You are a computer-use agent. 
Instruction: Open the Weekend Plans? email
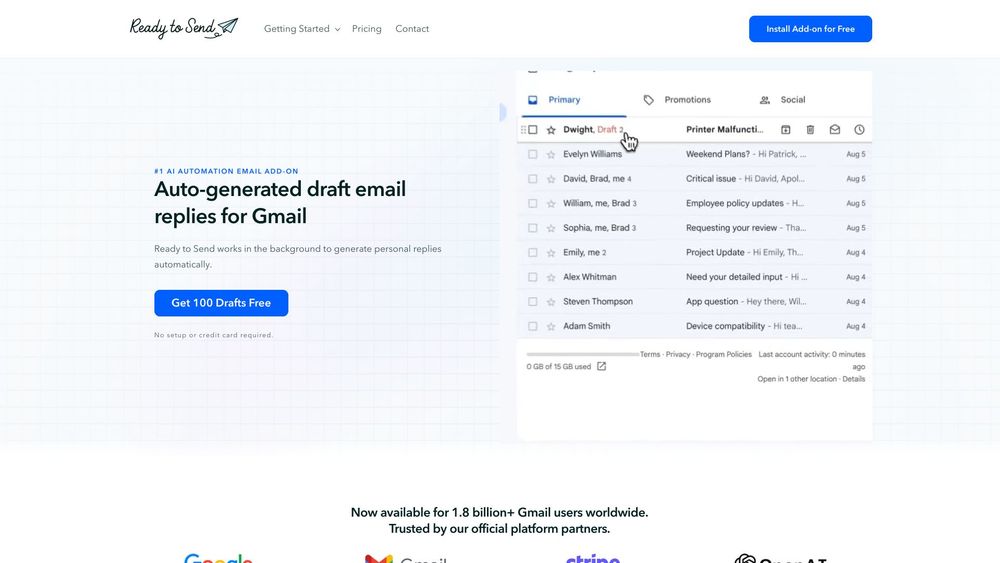click(695, 154)
